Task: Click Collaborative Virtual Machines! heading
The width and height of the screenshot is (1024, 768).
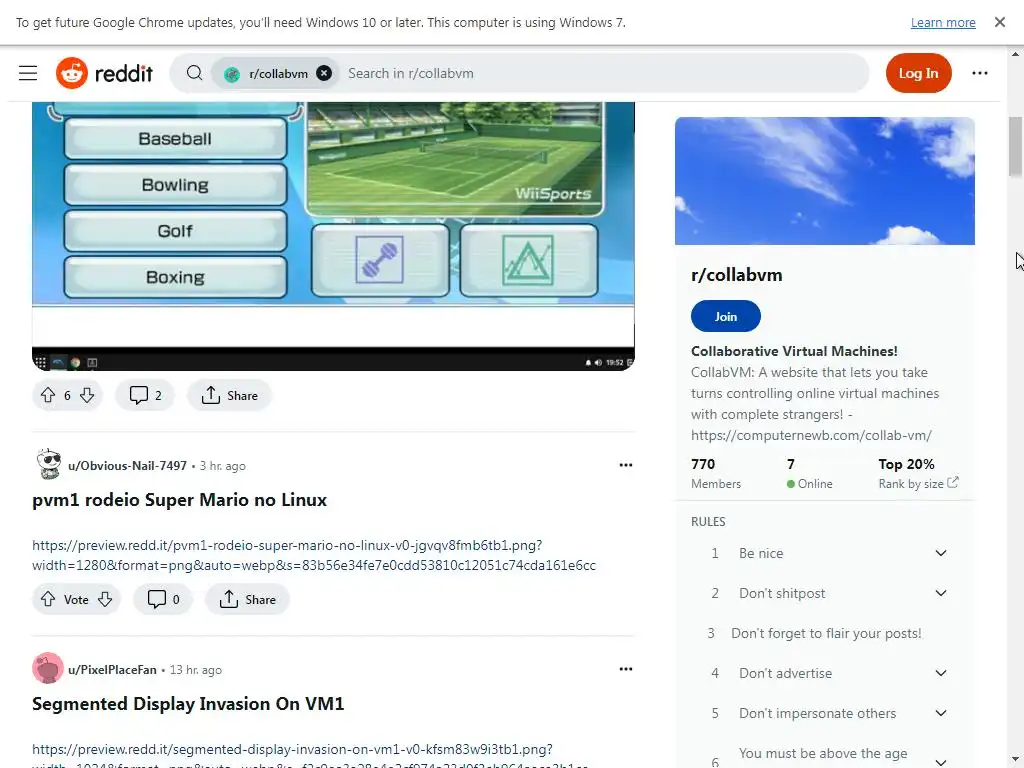Action: pyautogui.click(x=794, y=351)
